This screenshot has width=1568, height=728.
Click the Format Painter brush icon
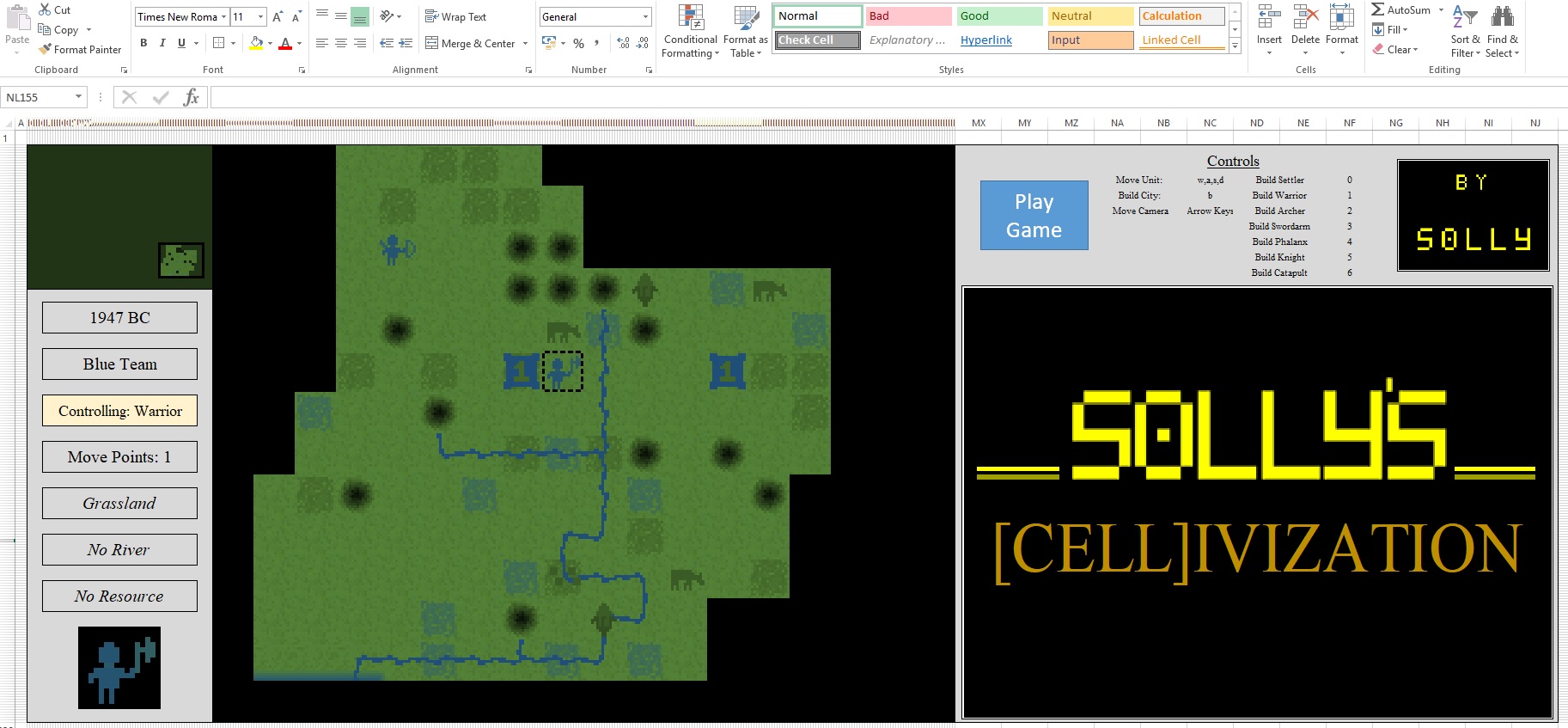[45, 49]
